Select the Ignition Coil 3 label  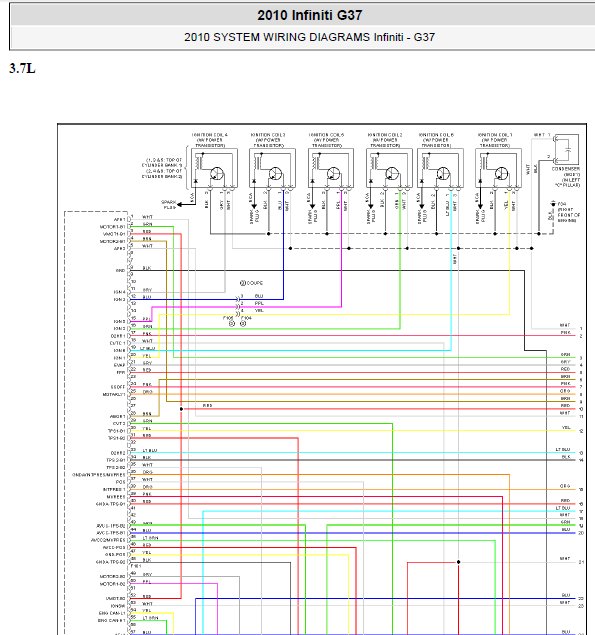pos(268,140)
